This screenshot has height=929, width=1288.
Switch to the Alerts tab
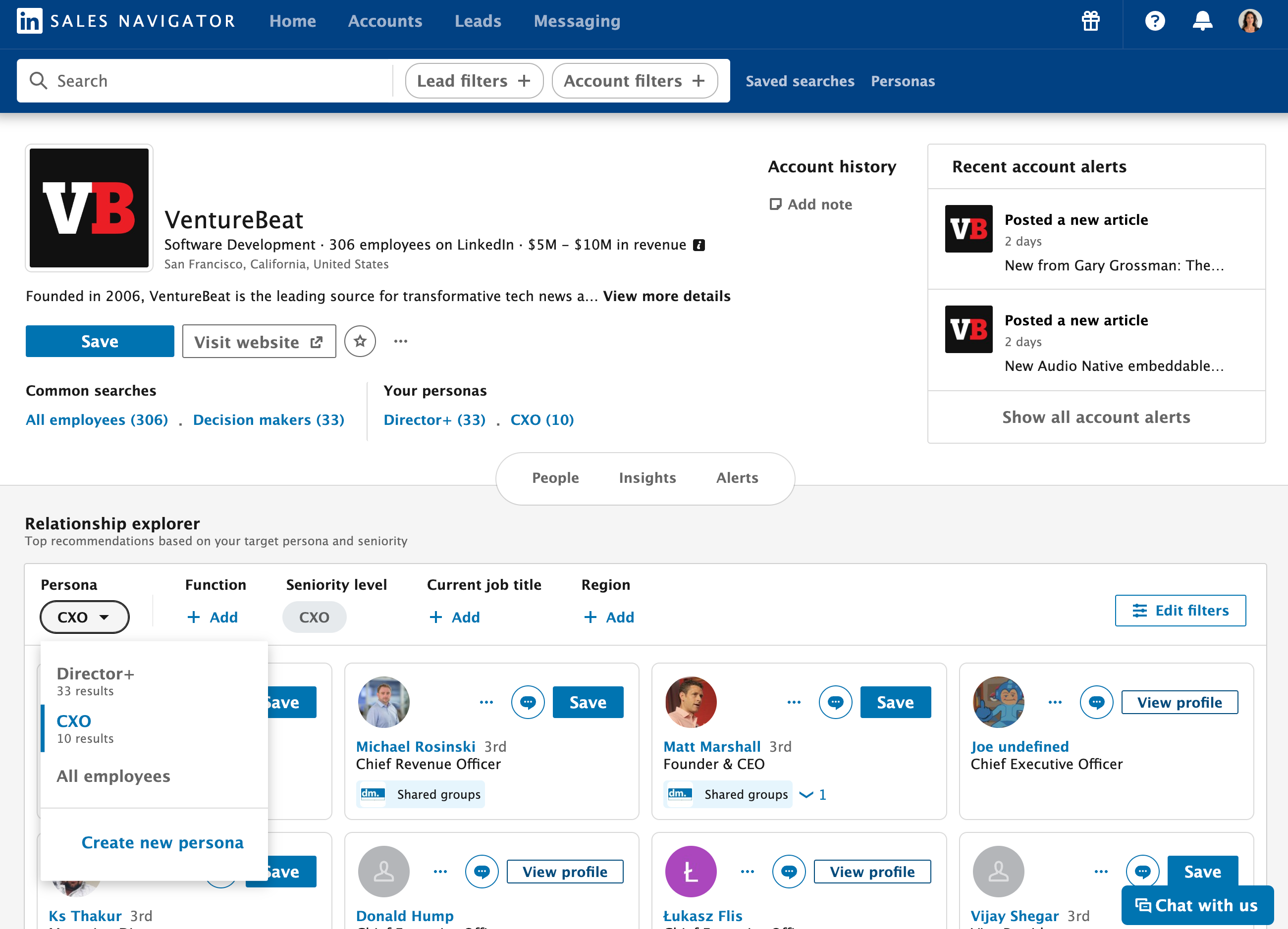737,478
